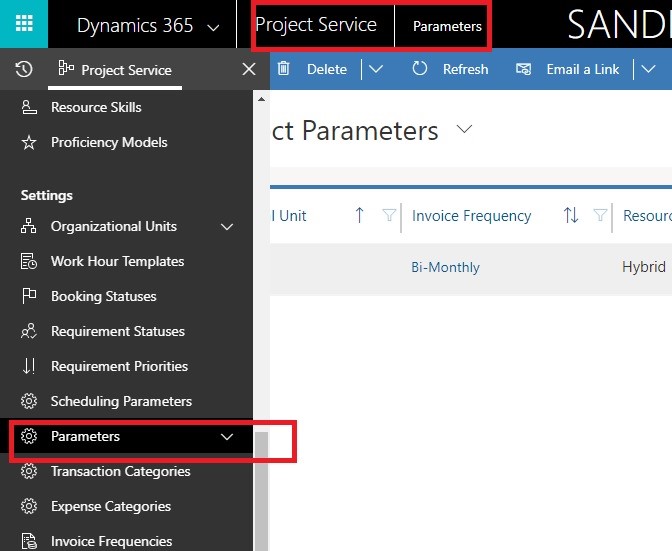Filter the Invoice Frequency column
The image size is (672, 551).
(600, 216)
